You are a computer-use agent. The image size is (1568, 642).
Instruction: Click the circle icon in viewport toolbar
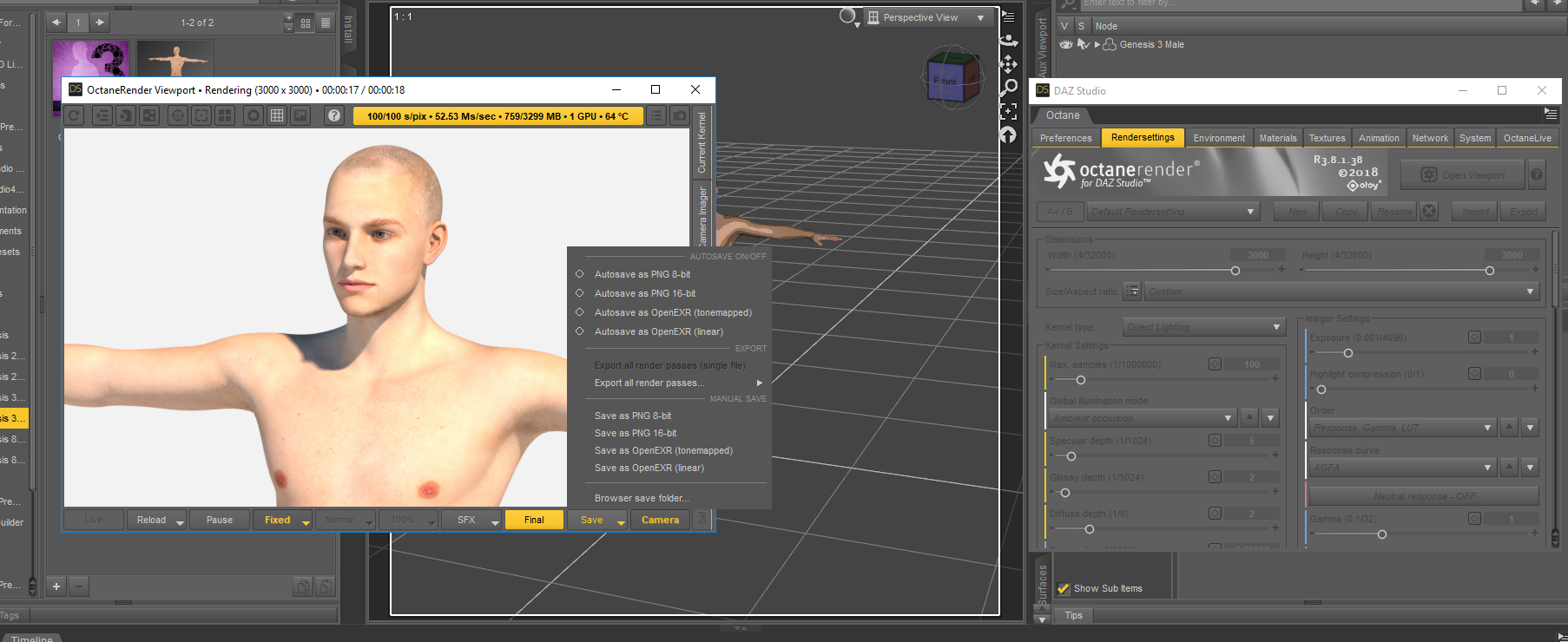click(254, 115)
